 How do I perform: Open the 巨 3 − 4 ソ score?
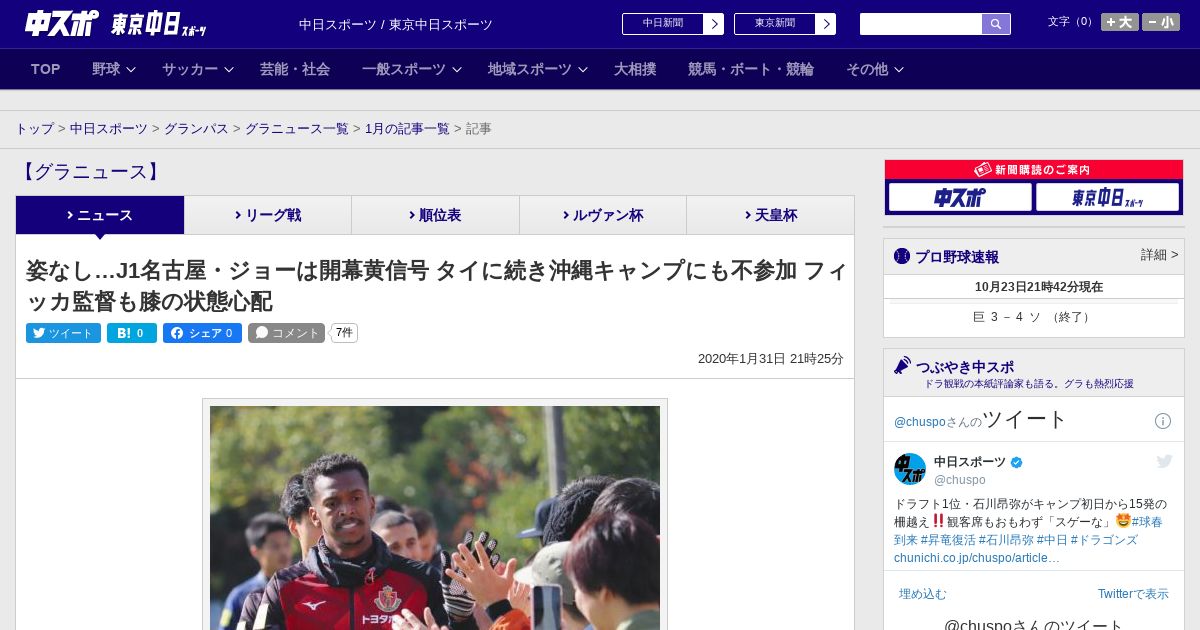tap(1033, 317)
